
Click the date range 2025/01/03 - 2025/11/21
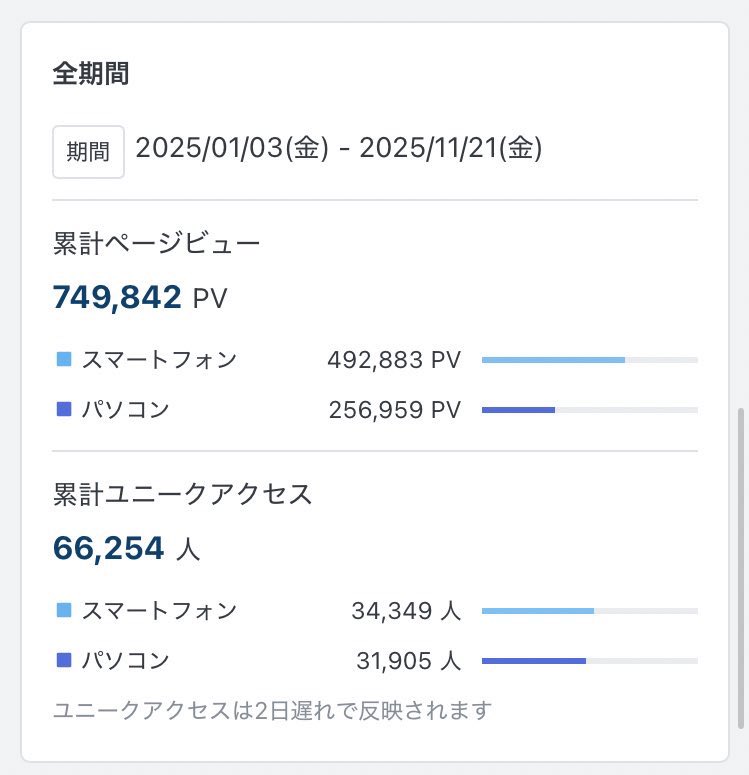pyautogui.click(x=338, y=149)
